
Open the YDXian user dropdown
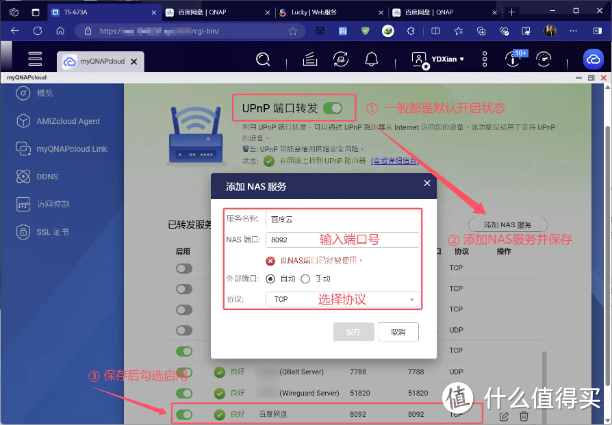(x=448, y=59)
